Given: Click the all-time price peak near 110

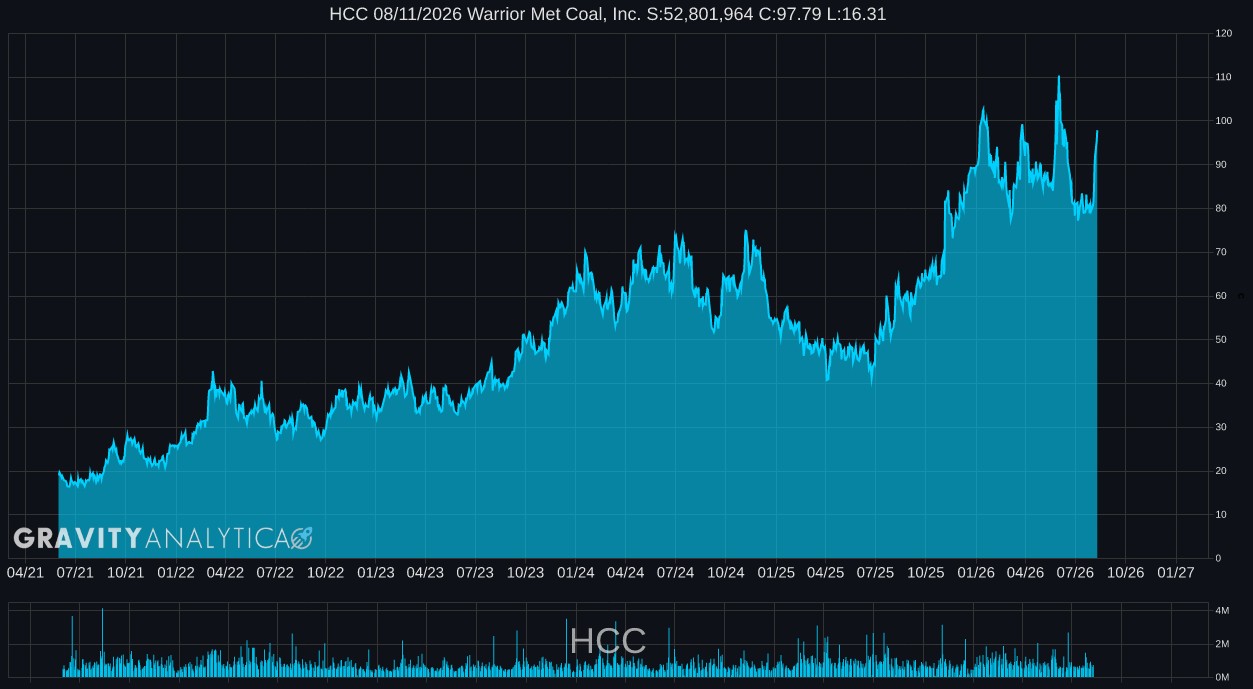Looking at the screenshot, I should (1059, 77).
